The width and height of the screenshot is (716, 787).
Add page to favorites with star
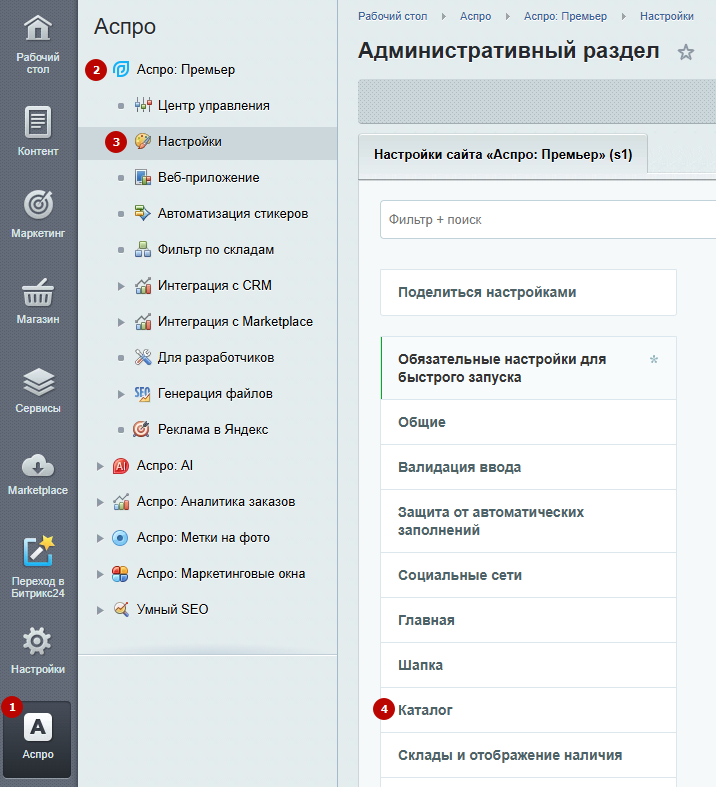tap(685, 52)
